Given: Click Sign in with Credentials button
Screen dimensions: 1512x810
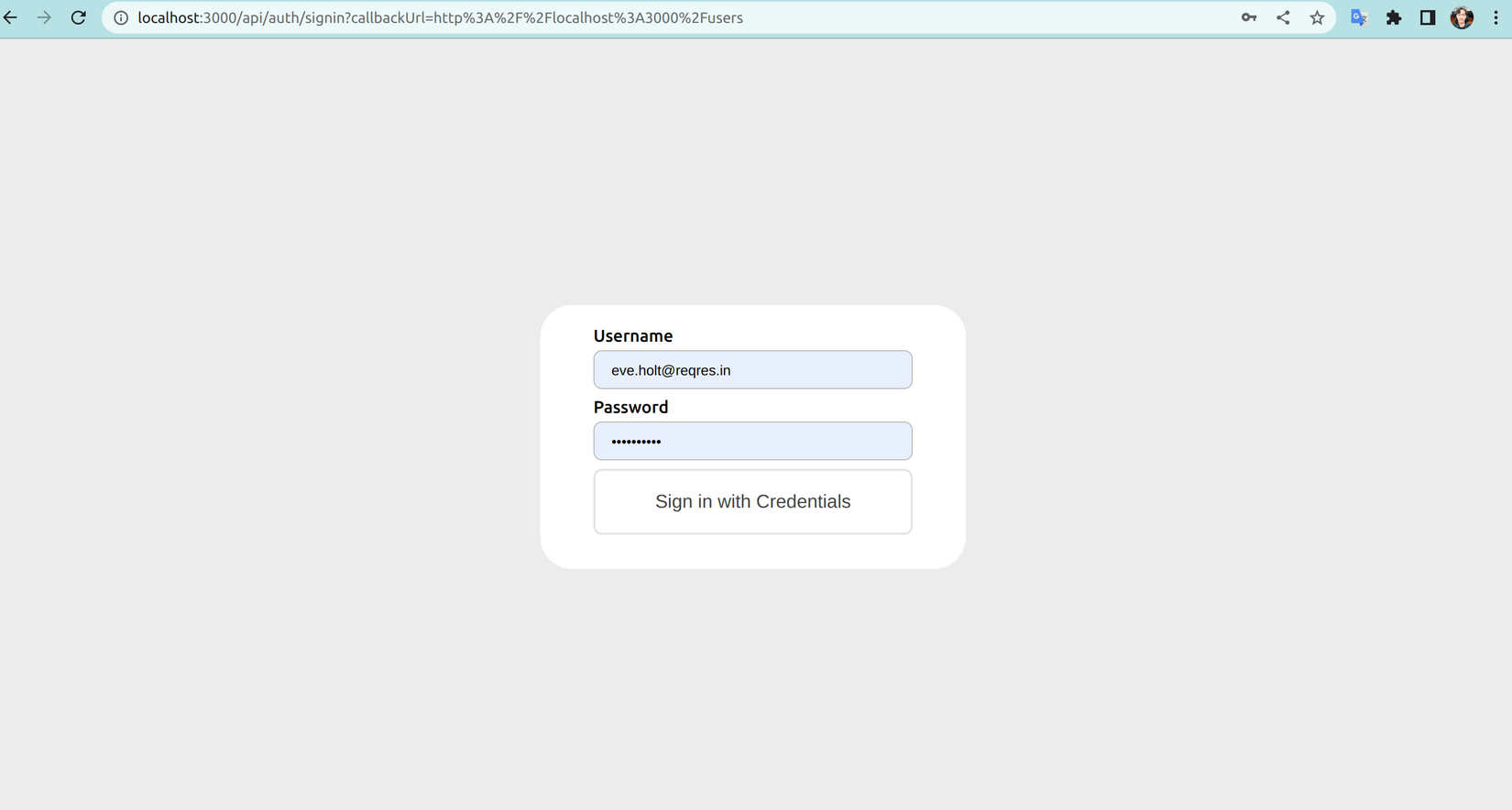Looking at the screenshot, I should 752,502.
